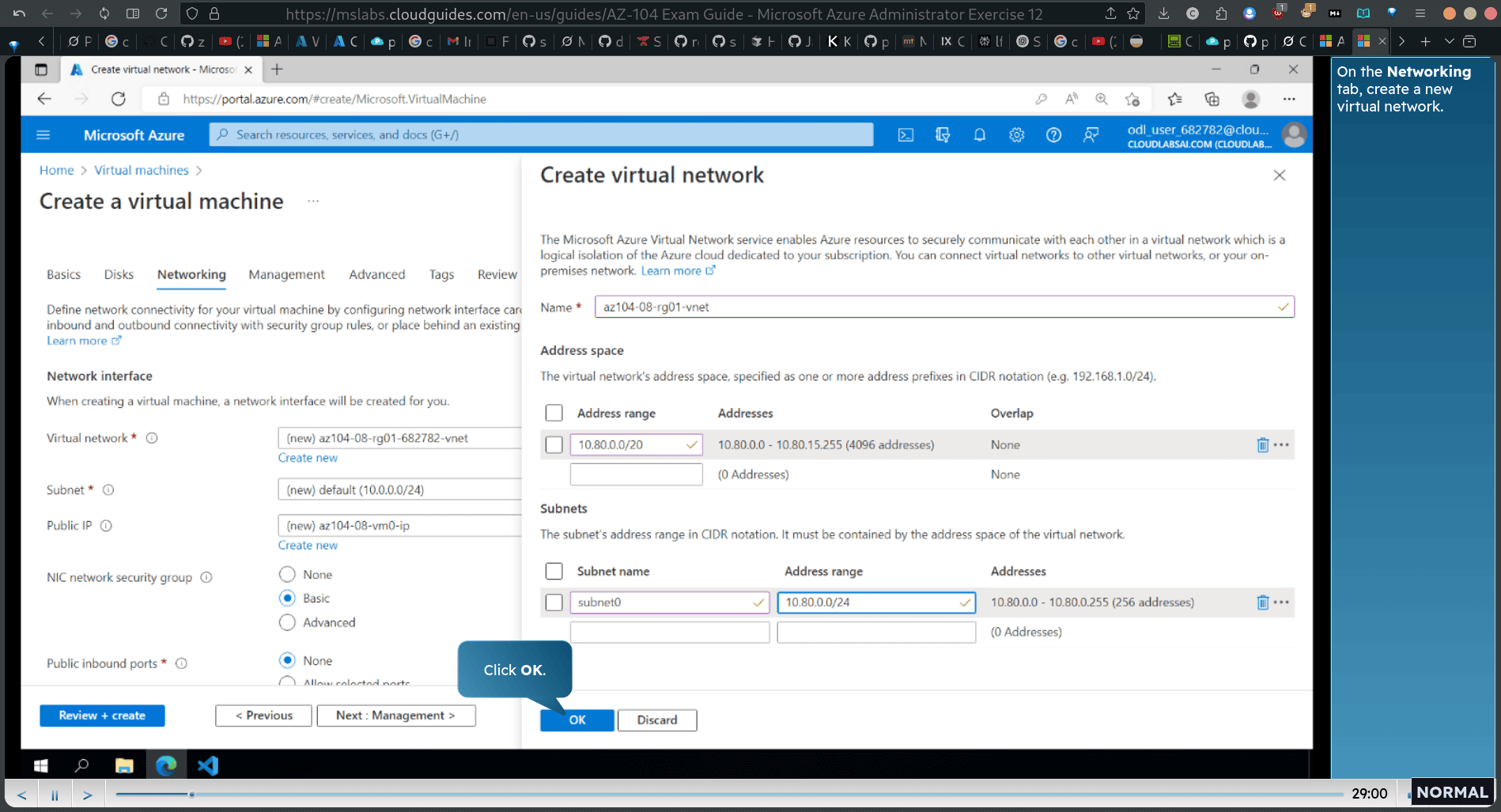Image resolution: width=1501 pixels, height=812 pixels.
Task: Switch to the Networking tab
Action: [191, 275]
